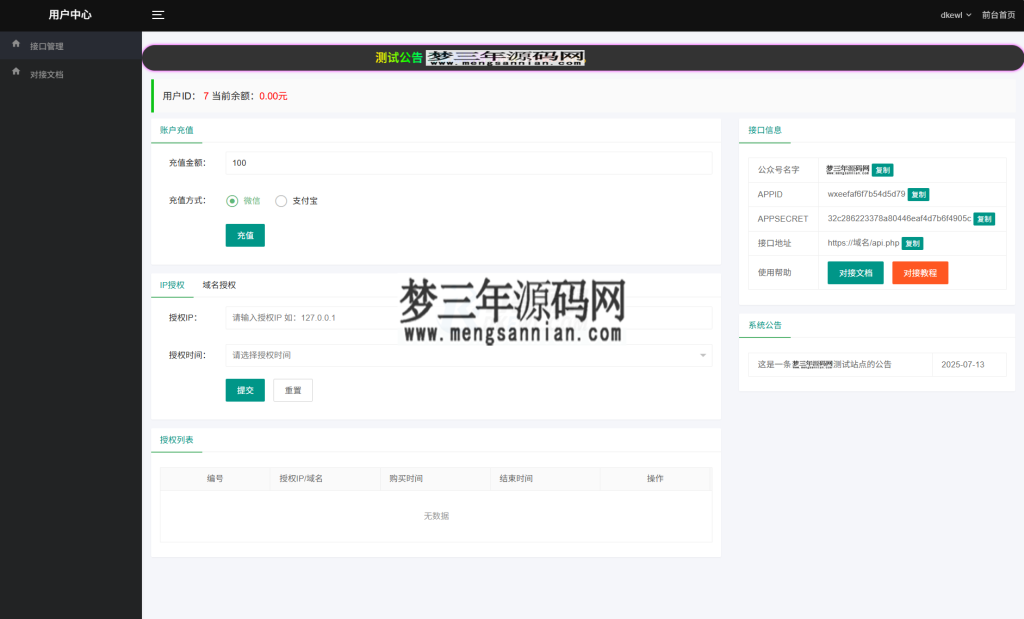Copy the APPSECRET using its 复制 badge

point(984,219)
